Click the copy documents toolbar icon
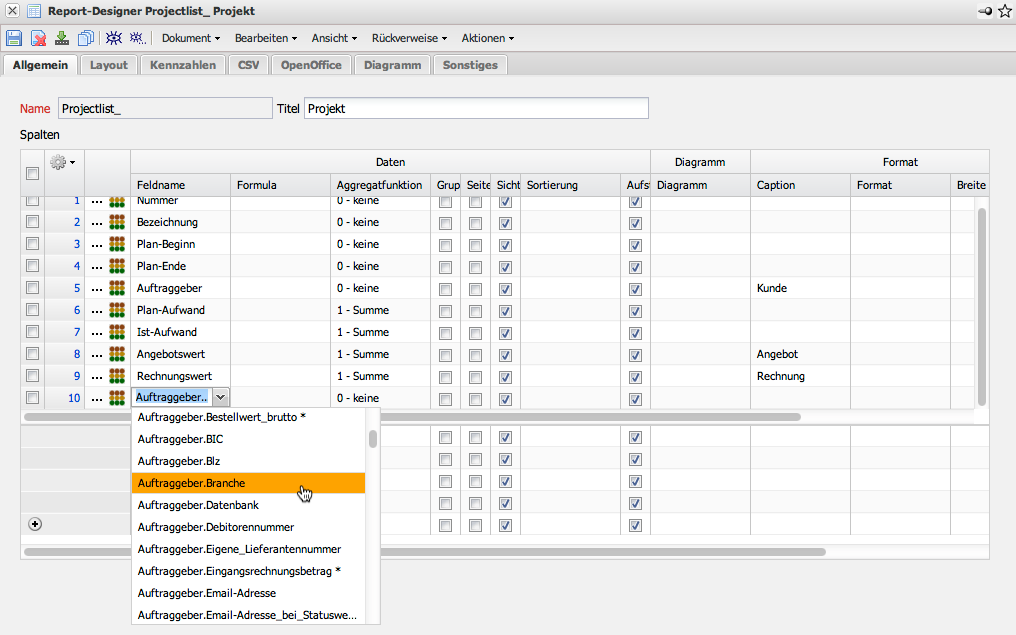The width and height of the screenshot is (1016, 635). pyautogui.click(x=86, y=38)
